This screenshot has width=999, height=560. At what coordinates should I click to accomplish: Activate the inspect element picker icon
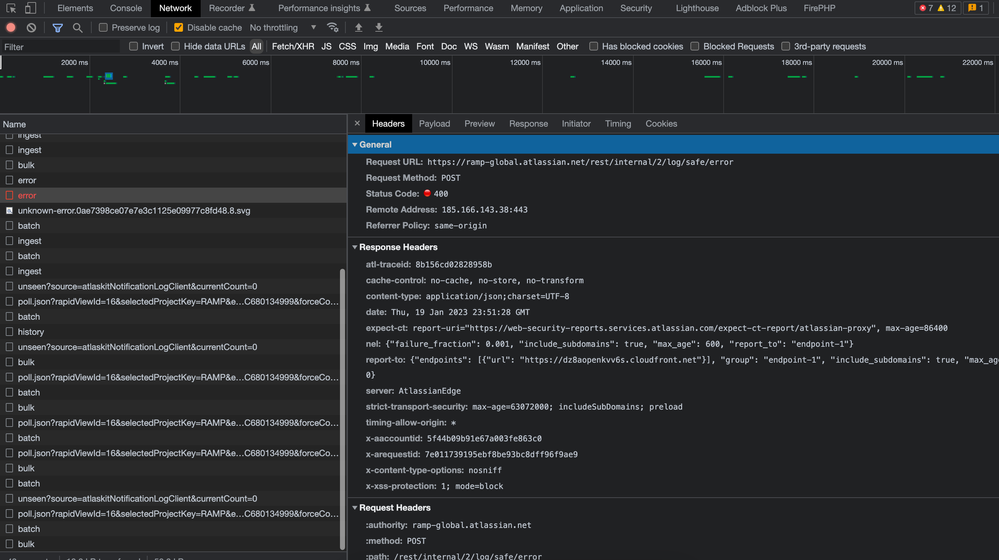pos(11,8)
